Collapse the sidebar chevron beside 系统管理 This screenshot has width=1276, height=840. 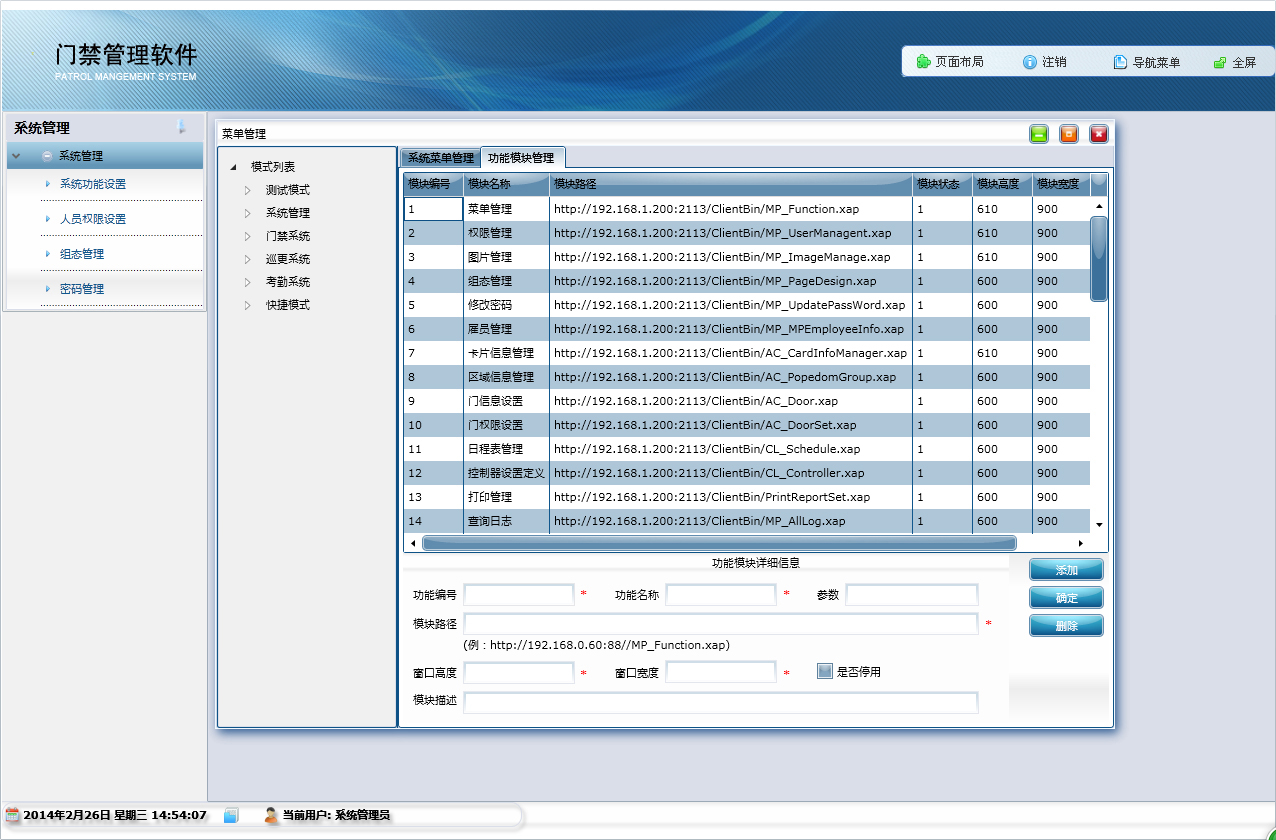click(16, 156)
